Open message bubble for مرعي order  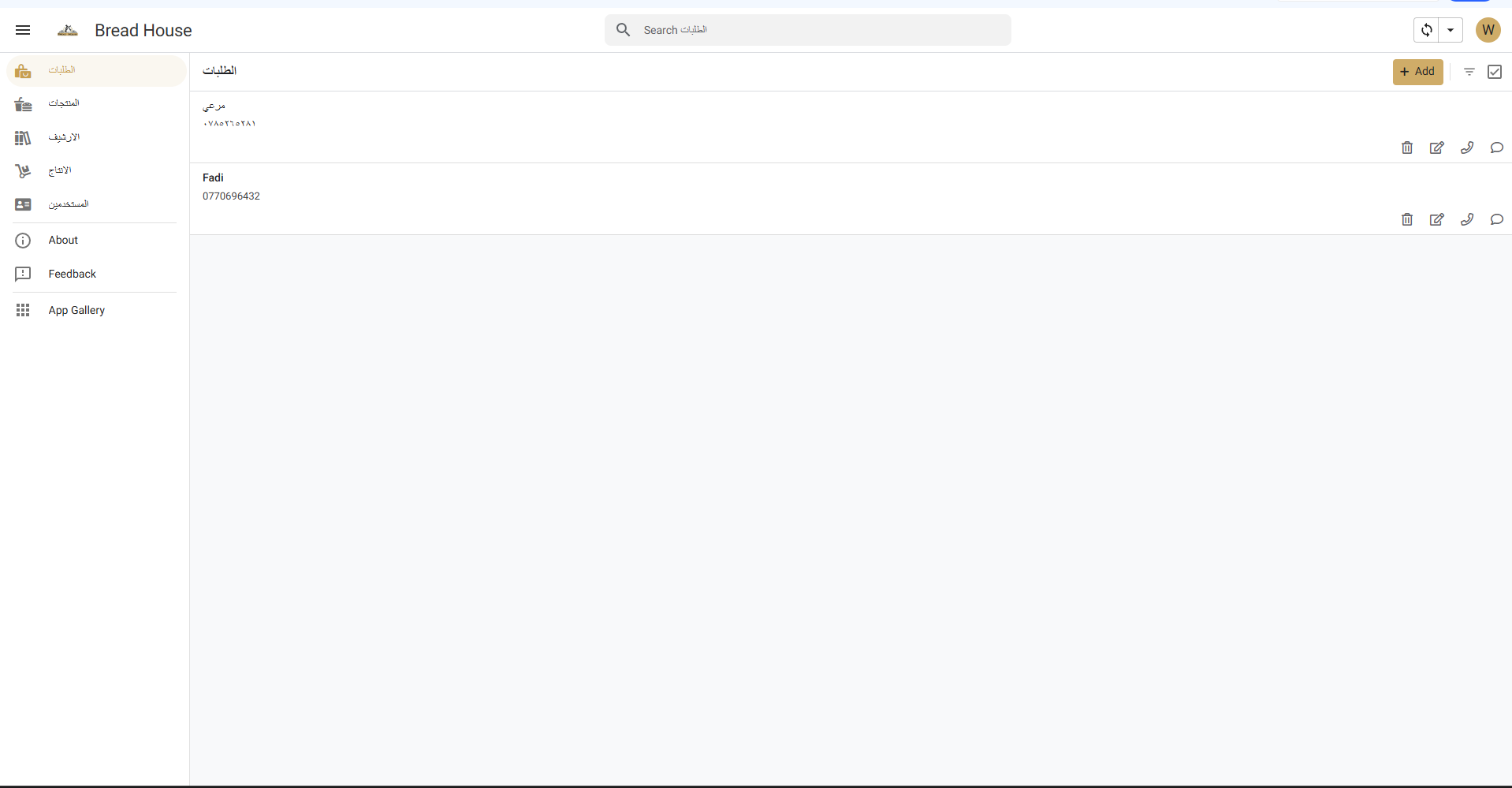[x=1497, y=148]
